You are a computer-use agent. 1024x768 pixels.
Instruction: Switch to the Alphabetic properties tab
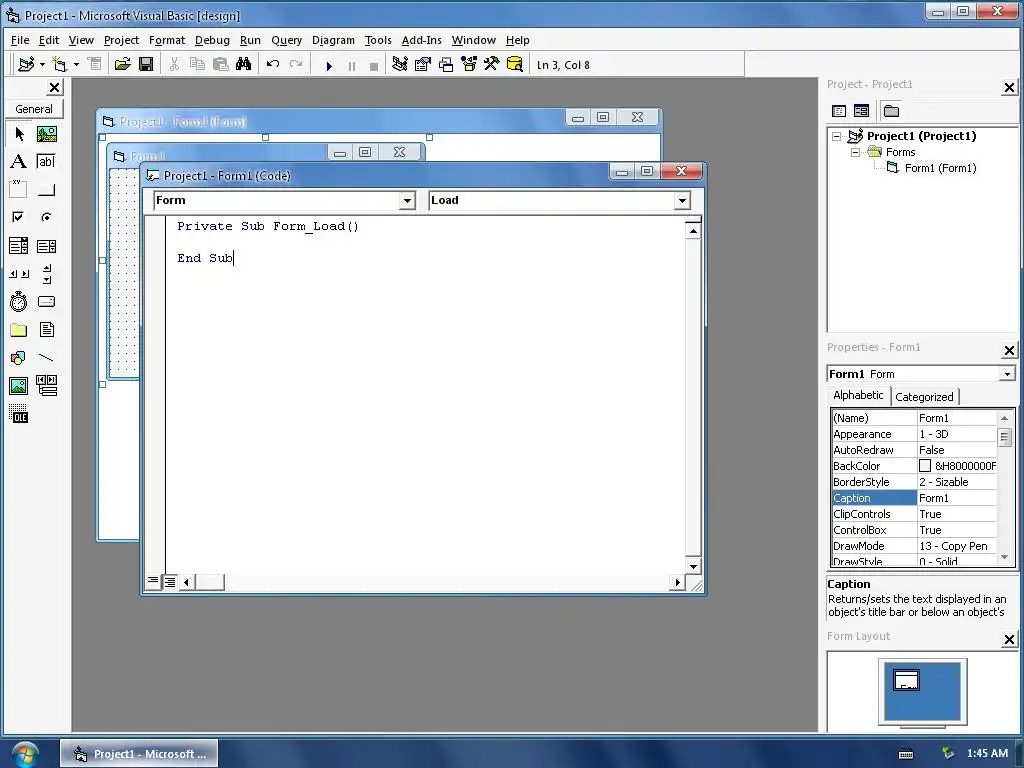(858, 395)
